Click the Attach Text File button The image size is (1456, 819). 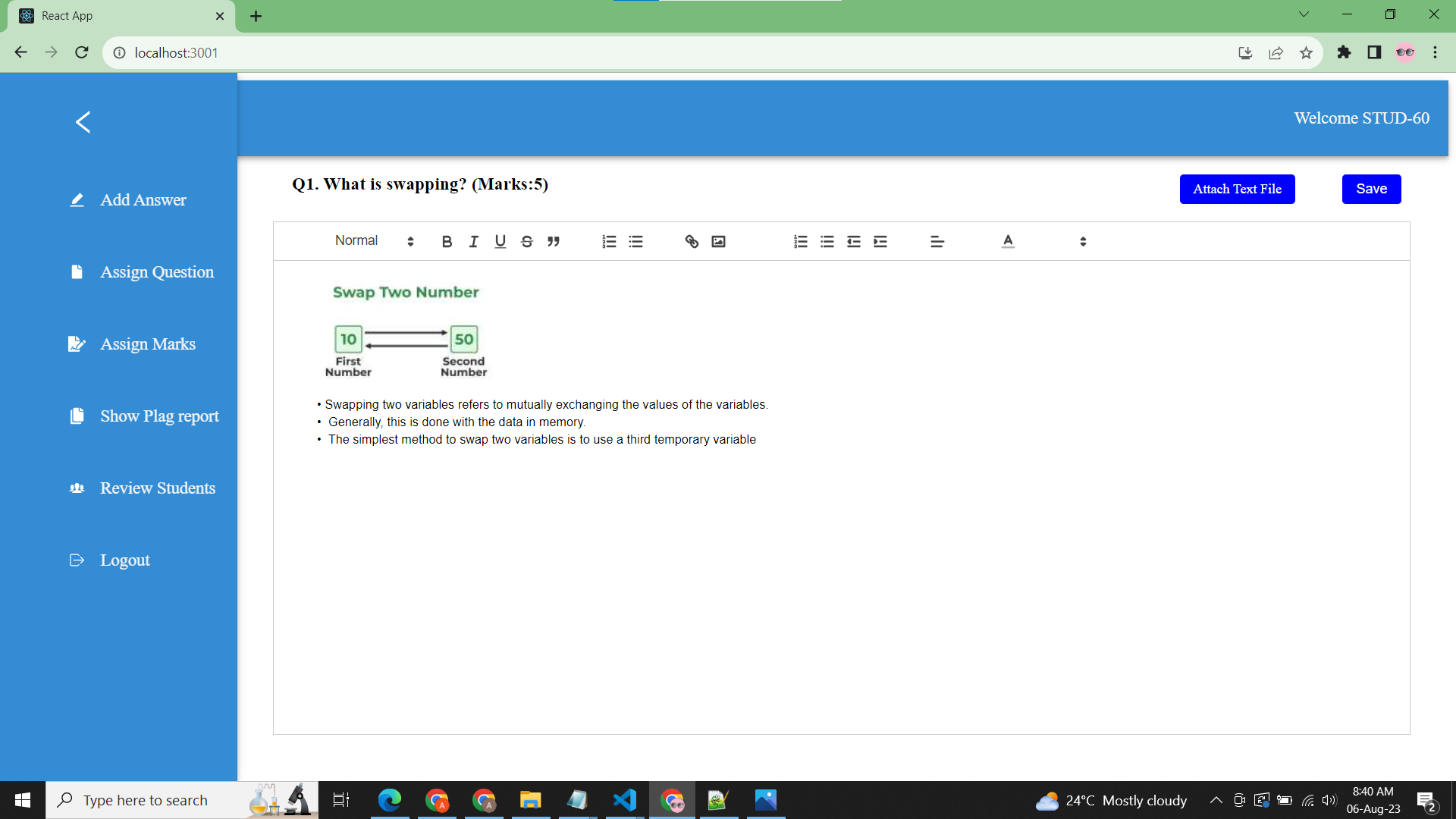click(1237, 189)
